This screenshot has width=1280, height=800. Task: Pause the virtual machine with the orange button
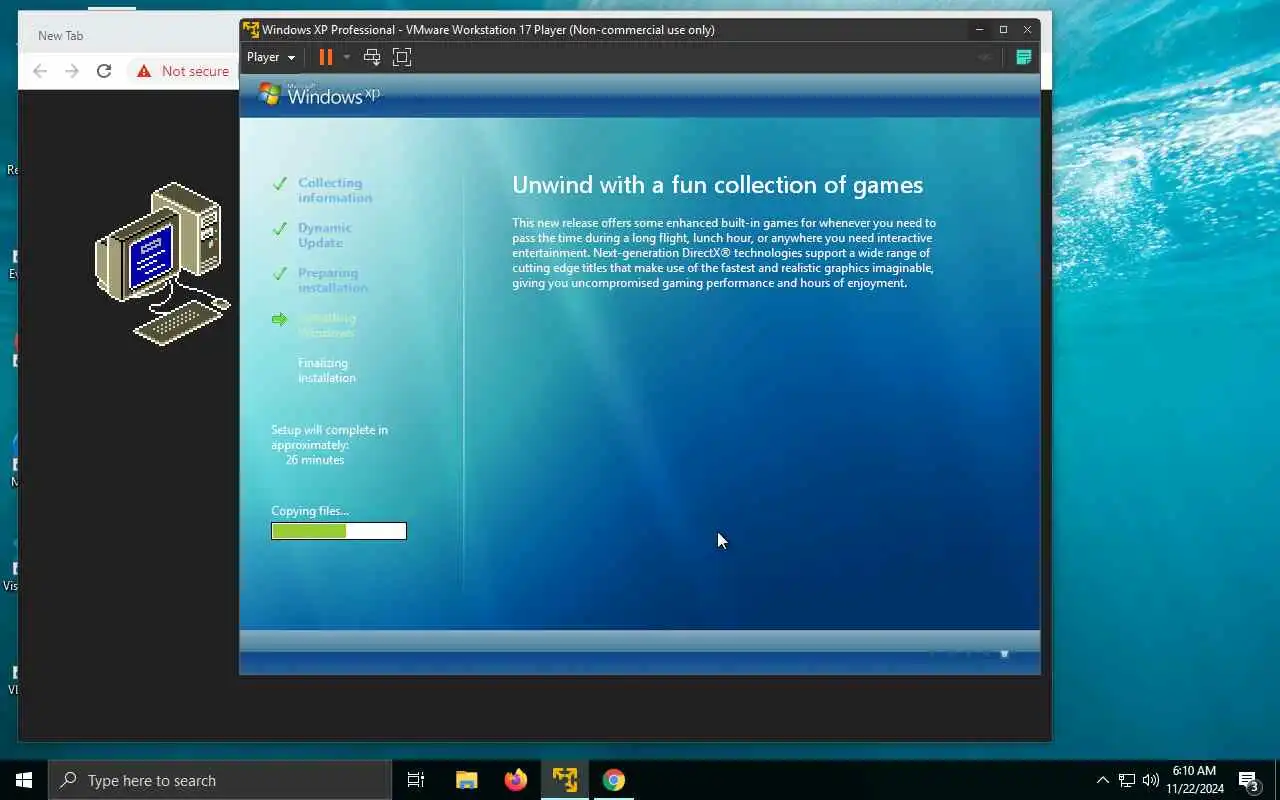pos(325,57)
